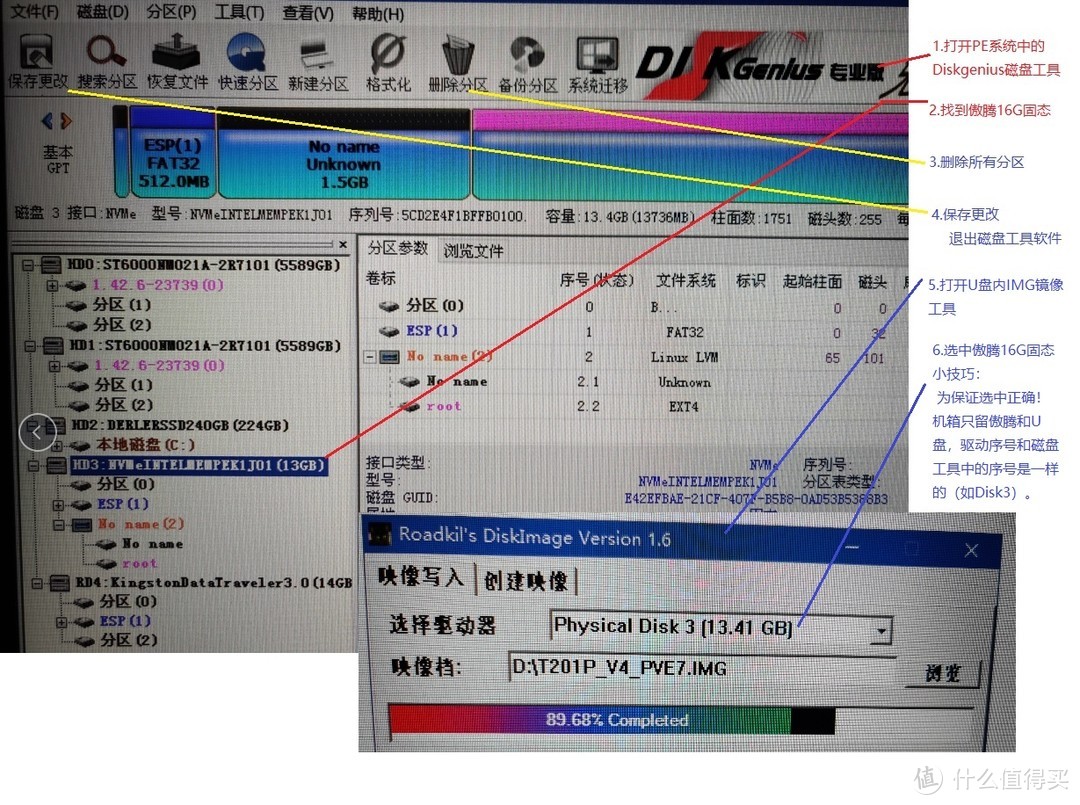The width and height of the screenshot is (1080, 805).
Task: Open the 工具(T) menu
Action: tap(239, 13)
